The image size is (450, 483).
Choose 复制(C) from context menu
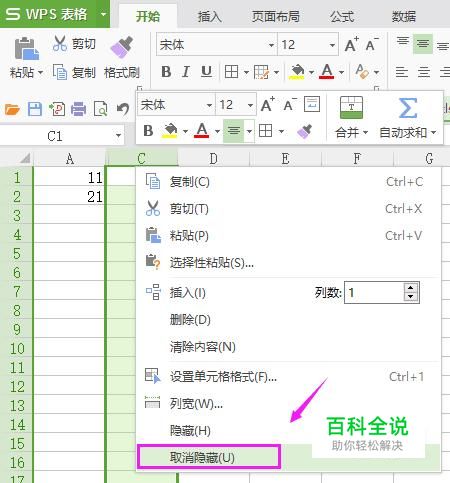pos(288,182)
